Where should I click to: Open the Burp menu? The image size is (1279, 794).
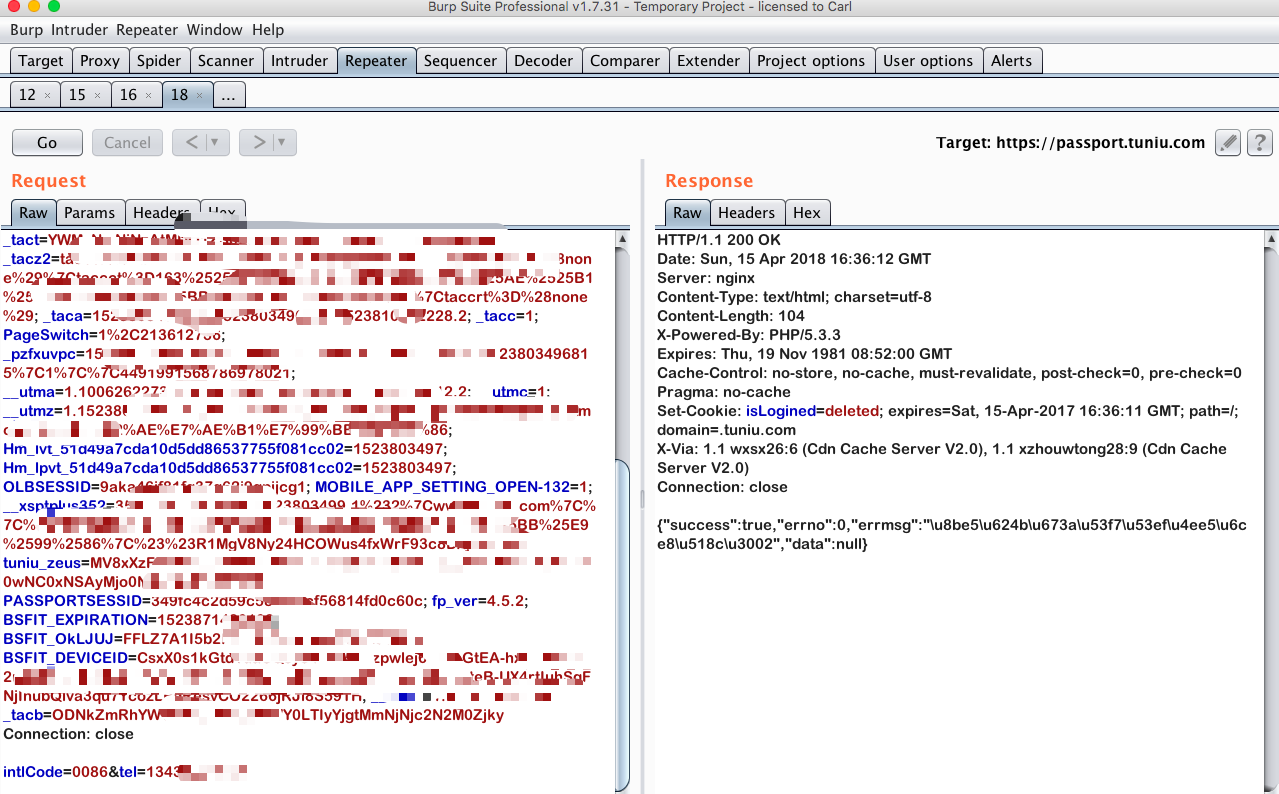click(x=26, y=30)
